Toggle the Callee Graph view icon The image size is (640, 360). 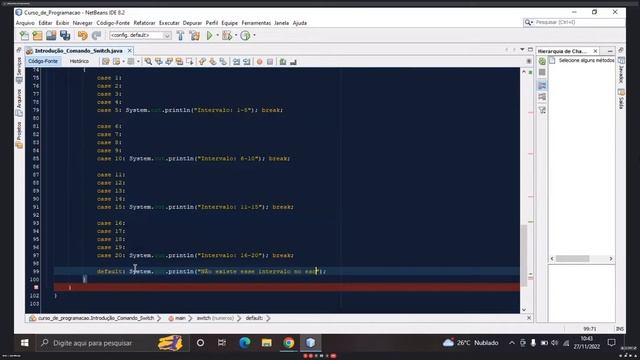pos(542,97)
